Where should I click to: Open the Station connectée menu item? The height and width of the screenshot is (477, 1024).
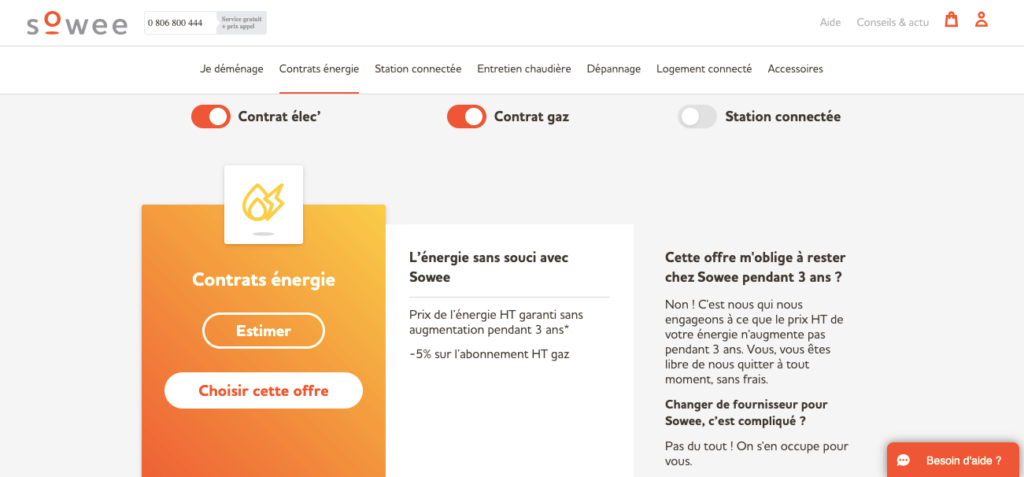(x=418, y=69)
